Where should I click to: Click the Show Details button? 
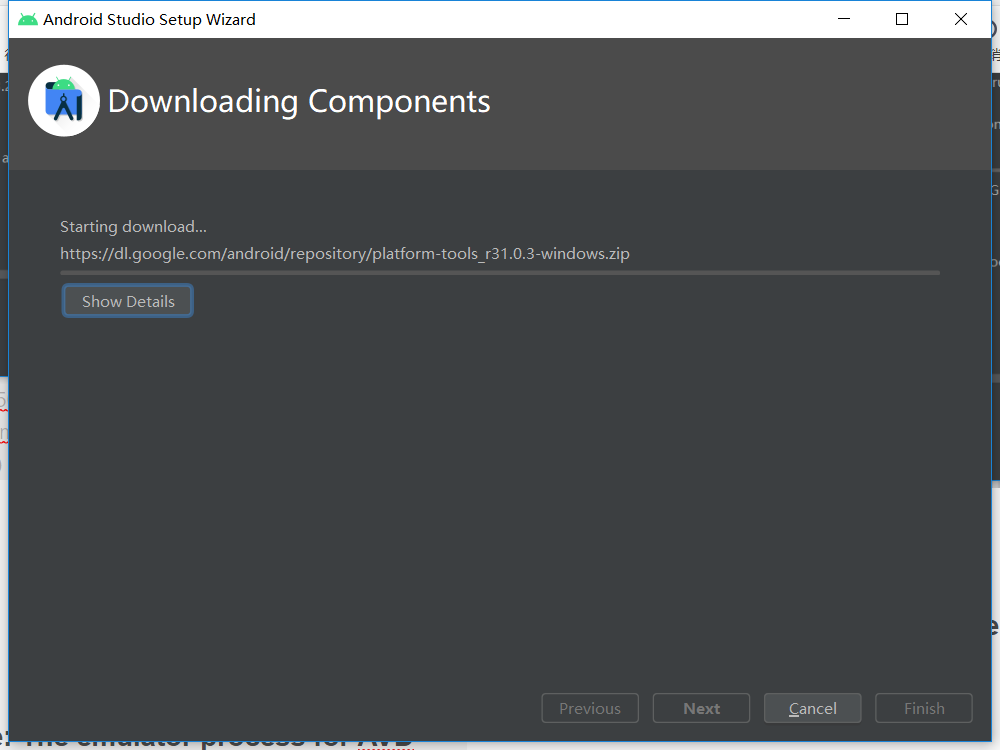(128, 301)
